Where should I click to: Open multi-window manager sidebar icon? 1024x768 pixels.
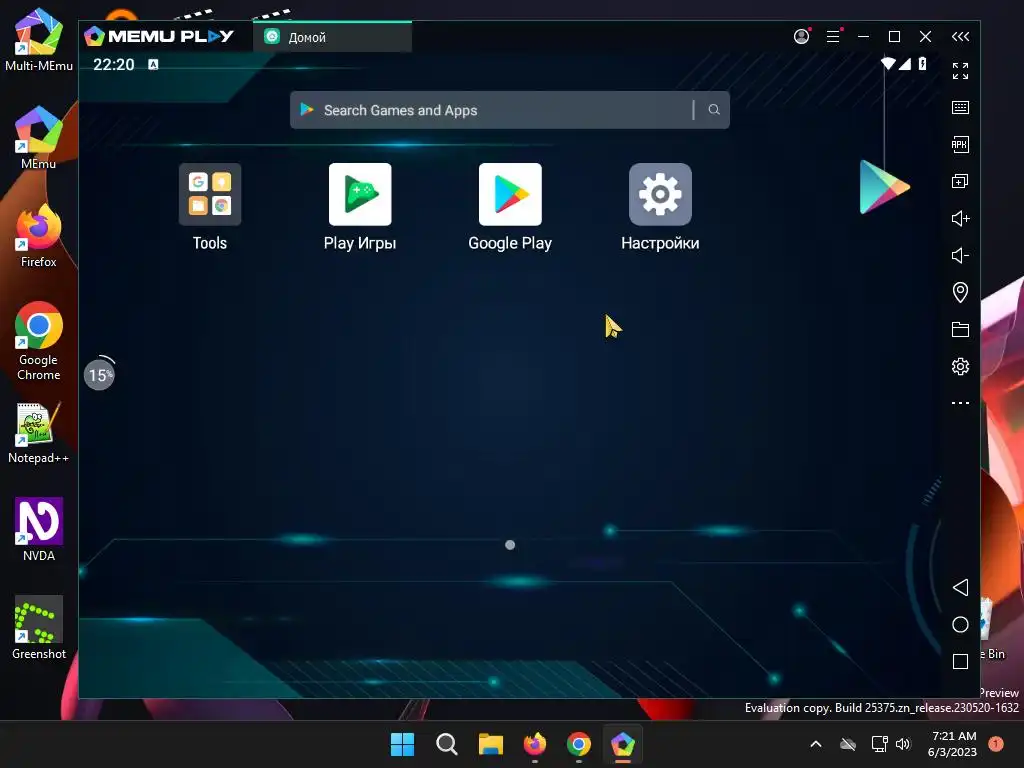(960, 181)
